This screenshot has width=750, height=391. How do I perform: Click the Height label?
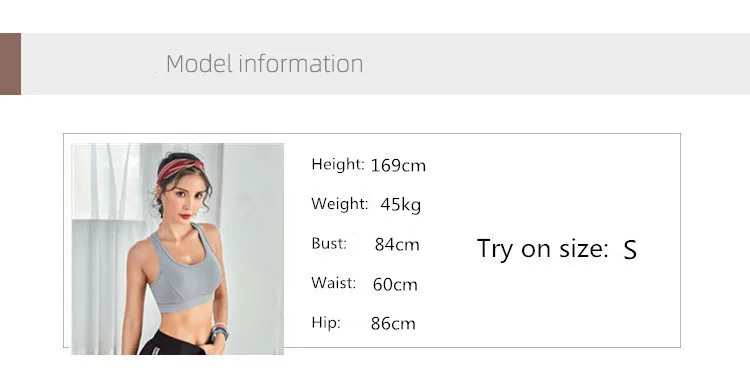[x=338, y=165]
